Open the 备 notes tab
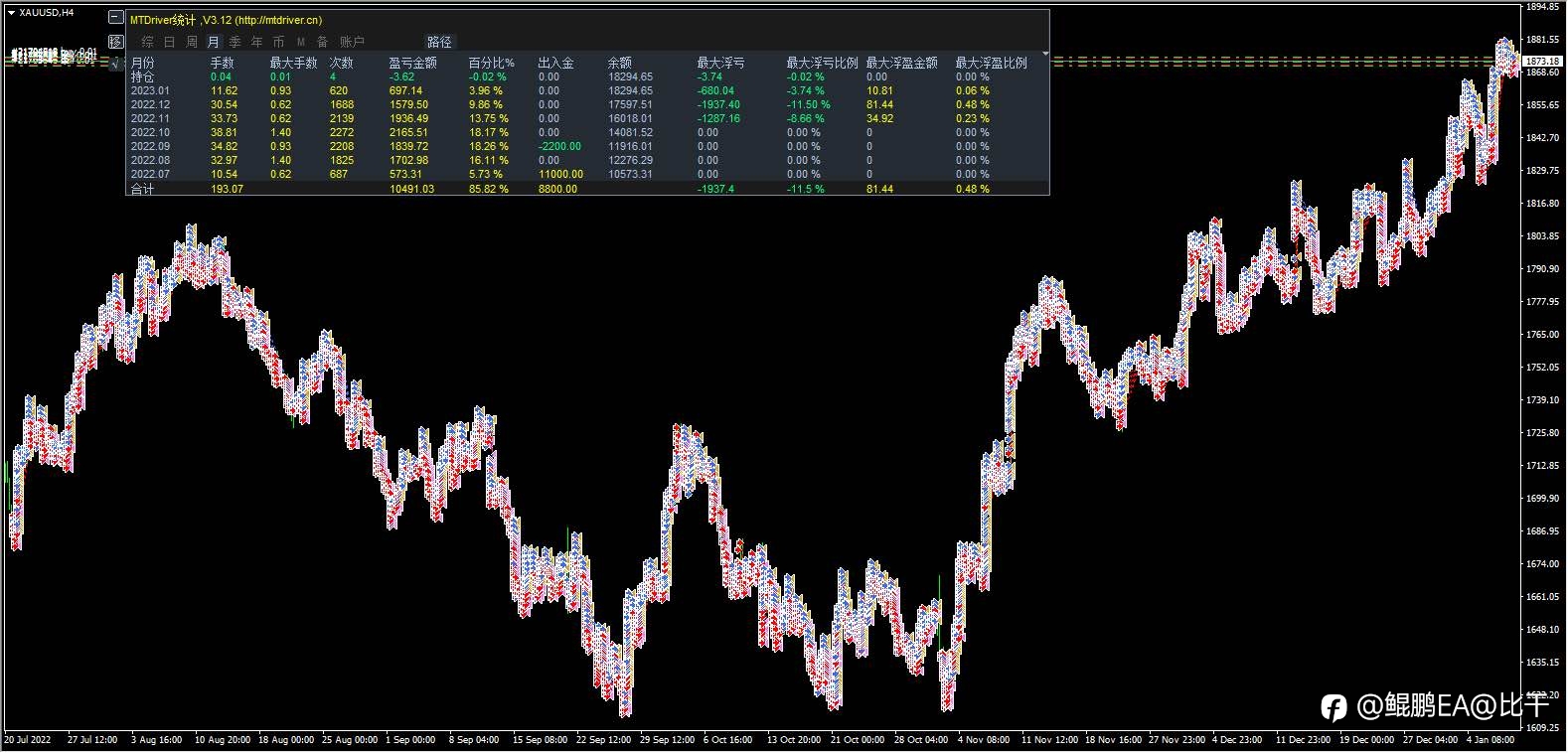 (322, 42)
